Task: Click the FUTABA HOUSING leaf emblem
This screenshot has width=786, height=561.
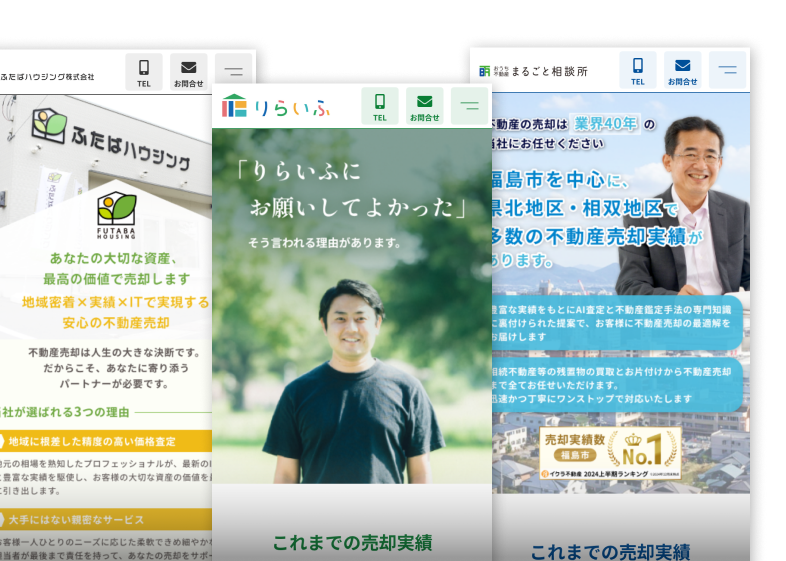Action: 117,211
